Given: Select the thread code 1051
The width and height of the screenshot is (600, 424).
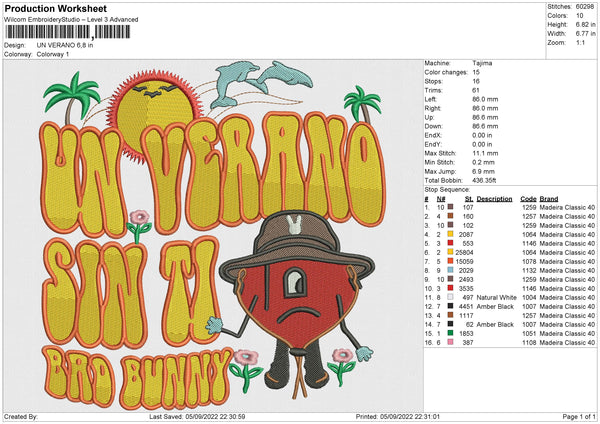Looking at the screenshot, I should pos(529,334).
